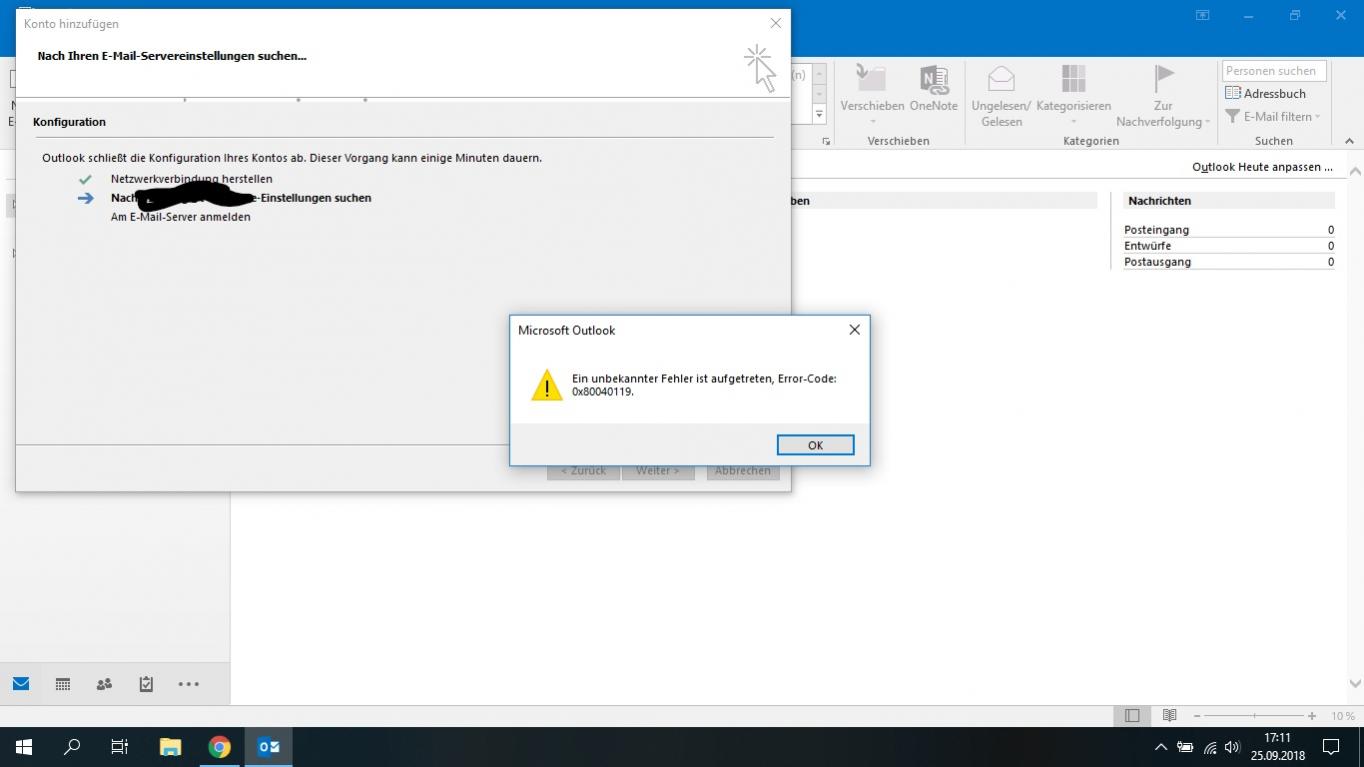Click the 10 % zoom level label

[1343, 716]
